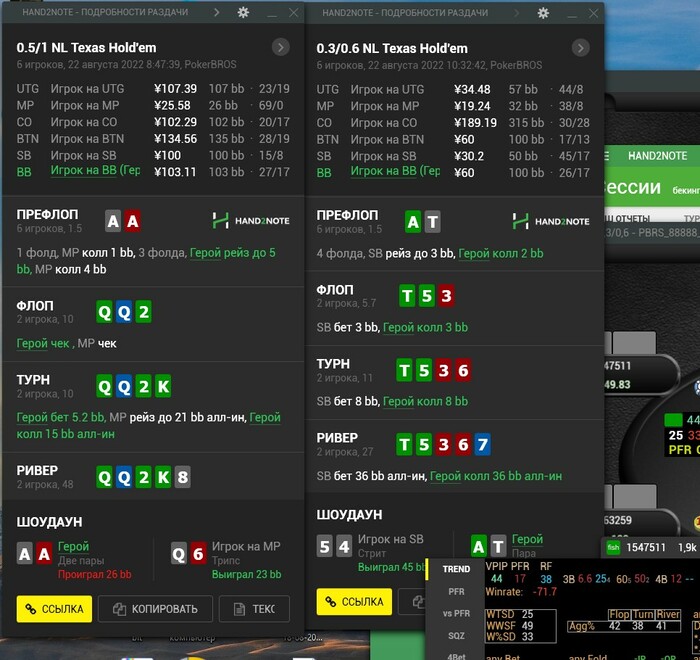This screenshot has height=660, width=700.
Task: Click Hand2Note logo in left preflop section
Action: pos(250,221)
